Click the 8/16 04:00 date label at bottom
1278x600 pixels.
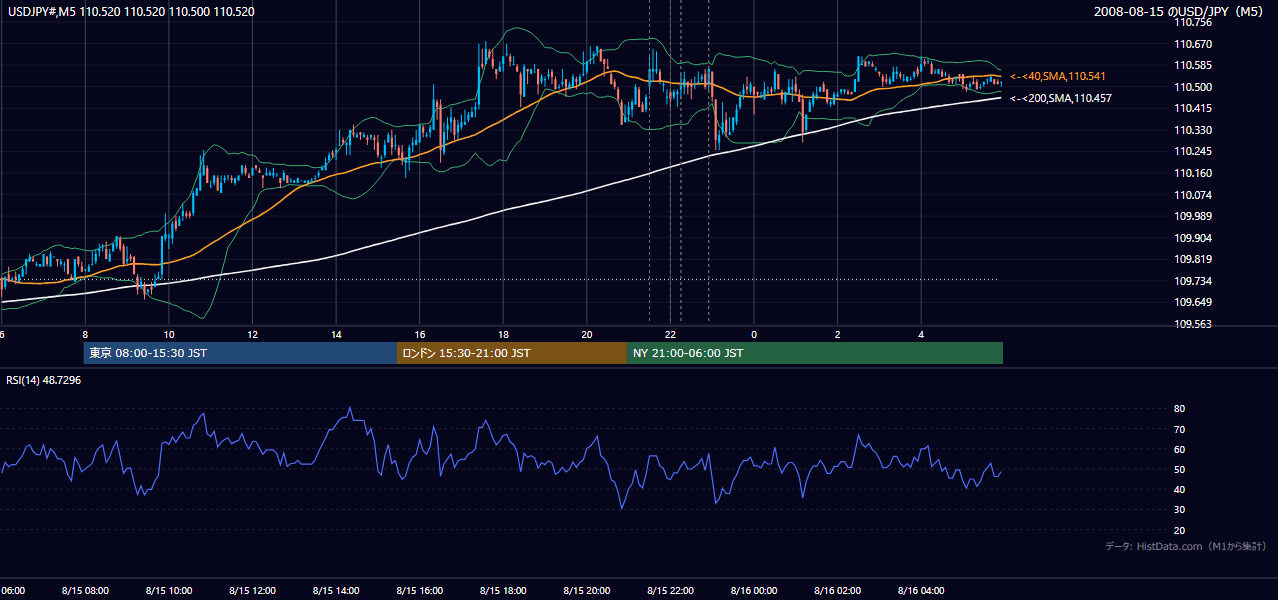(921, 590)
